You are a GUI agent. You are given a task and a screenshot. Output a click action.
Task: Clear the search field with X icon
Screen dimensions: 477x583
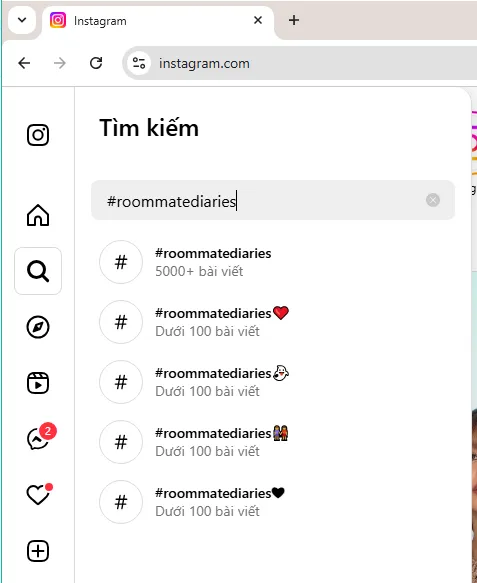pos(433,200)
